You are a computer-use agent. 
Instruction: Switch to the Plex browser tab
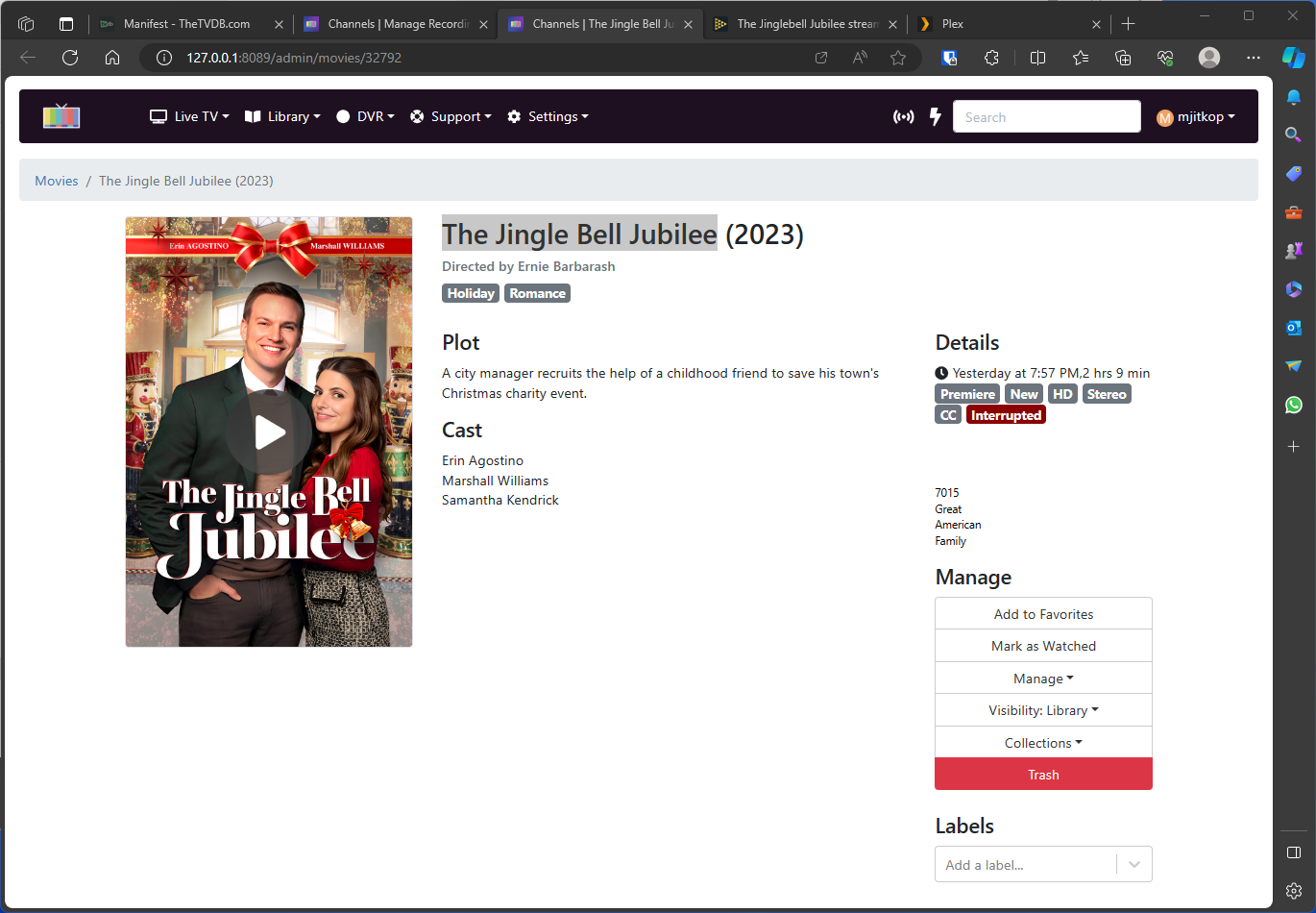point(1004,24)
